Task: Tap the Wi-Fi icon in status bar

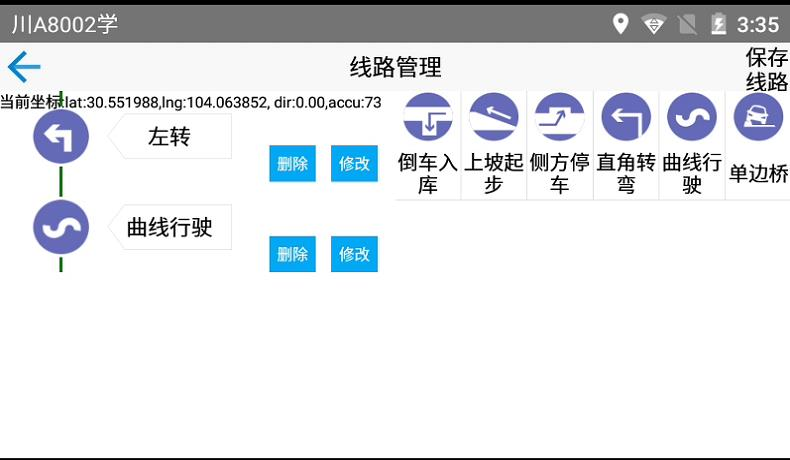Action: (653, 23)
